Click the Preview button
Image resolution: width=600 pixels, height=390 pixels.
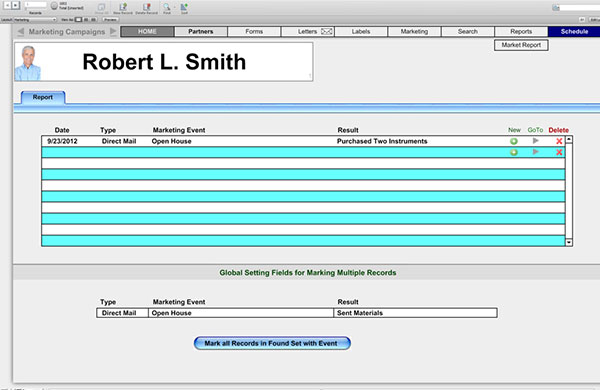[110, 20]
